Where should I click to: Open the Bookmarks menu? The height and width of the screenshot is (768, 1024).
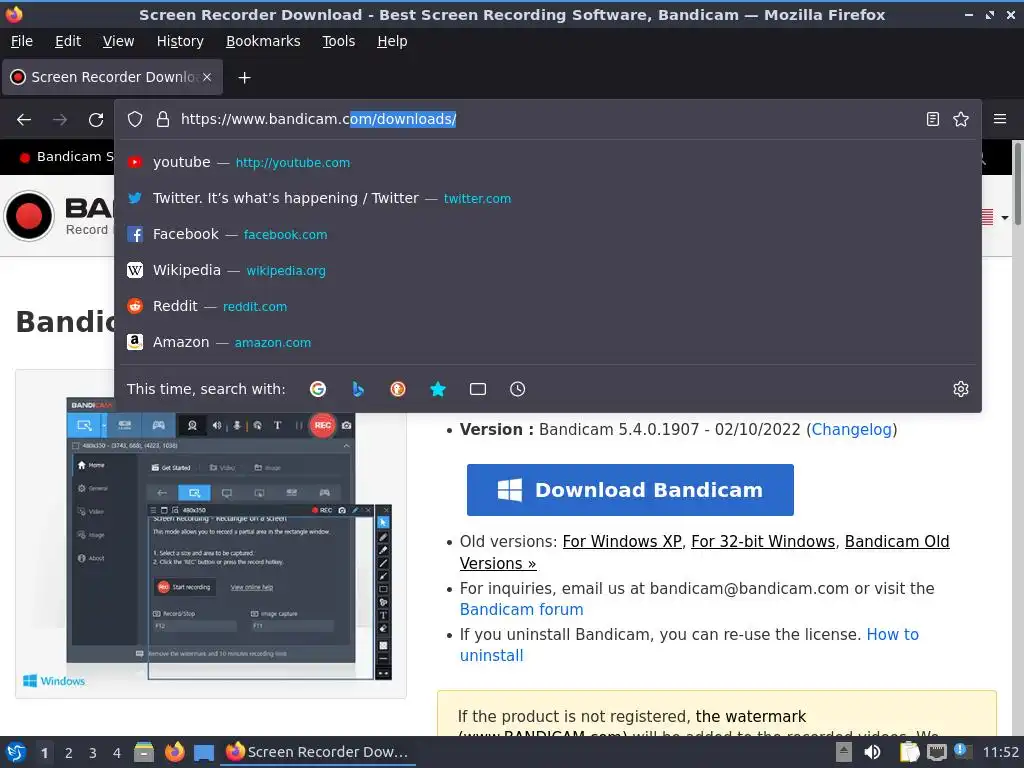(263, 41)
